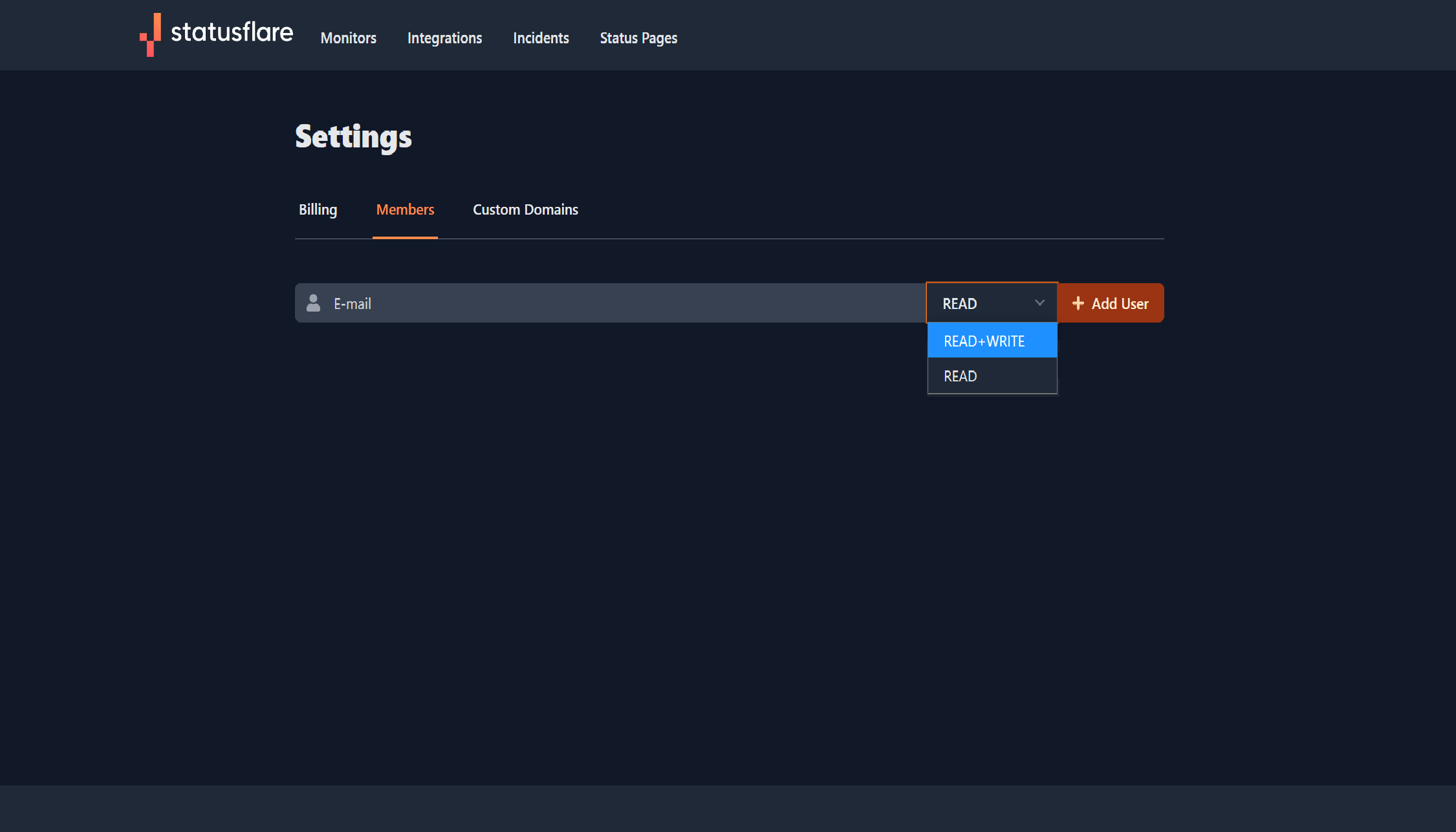Screen dimensions: 1456x832
Task: Select the Members tab
Action: [405, 210]
